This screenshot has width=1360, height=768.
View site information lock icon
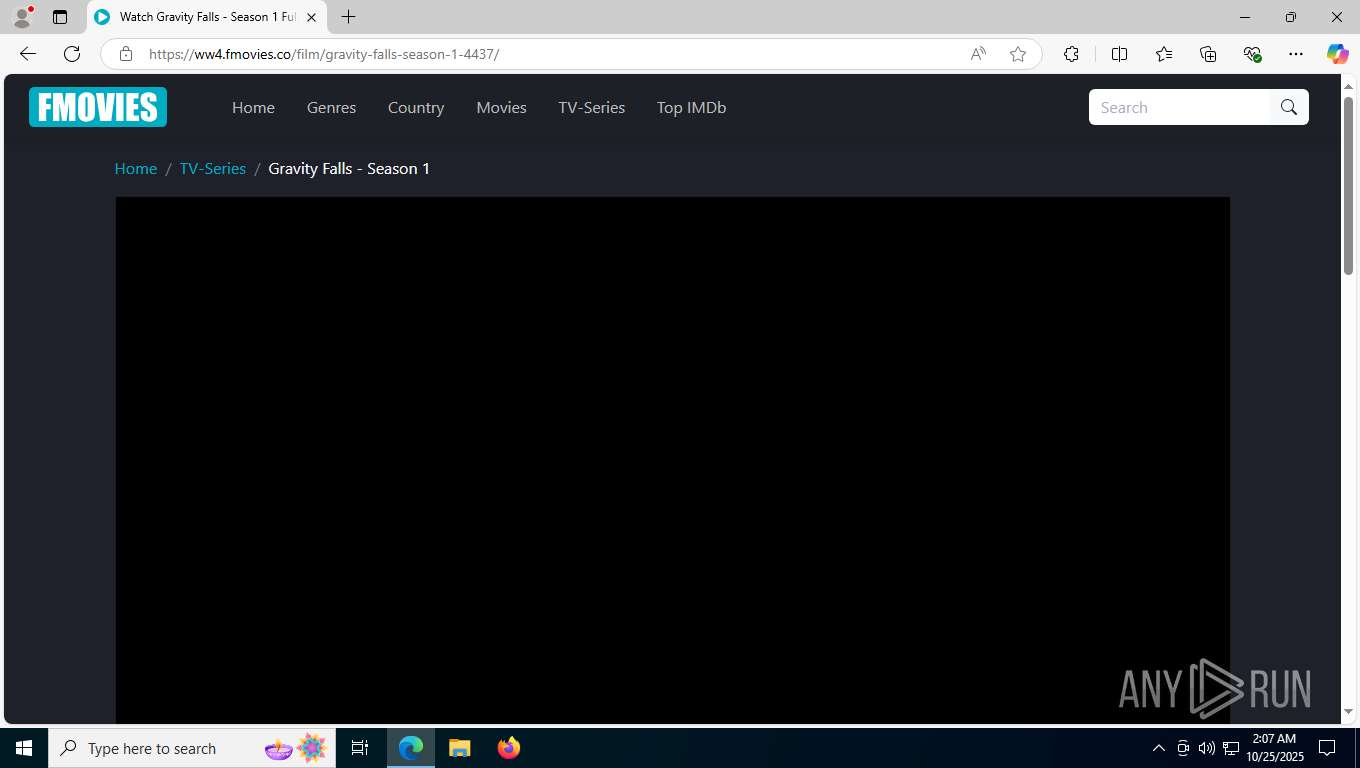point(125,54)
